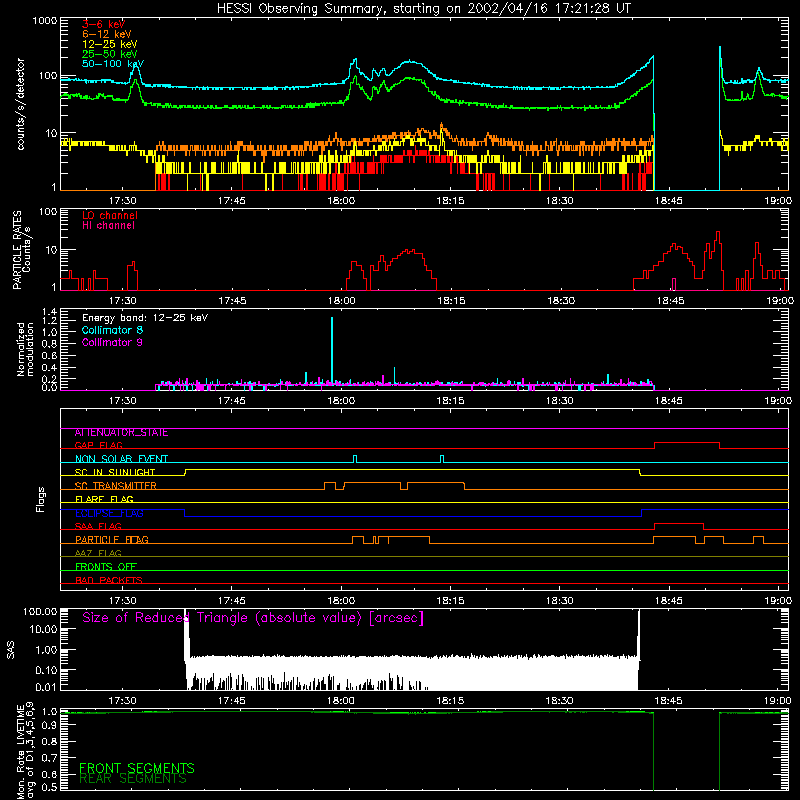This screenshot has height=800, width=800.
Task: Click the Flags axis title
Action: tap(41, 499)
